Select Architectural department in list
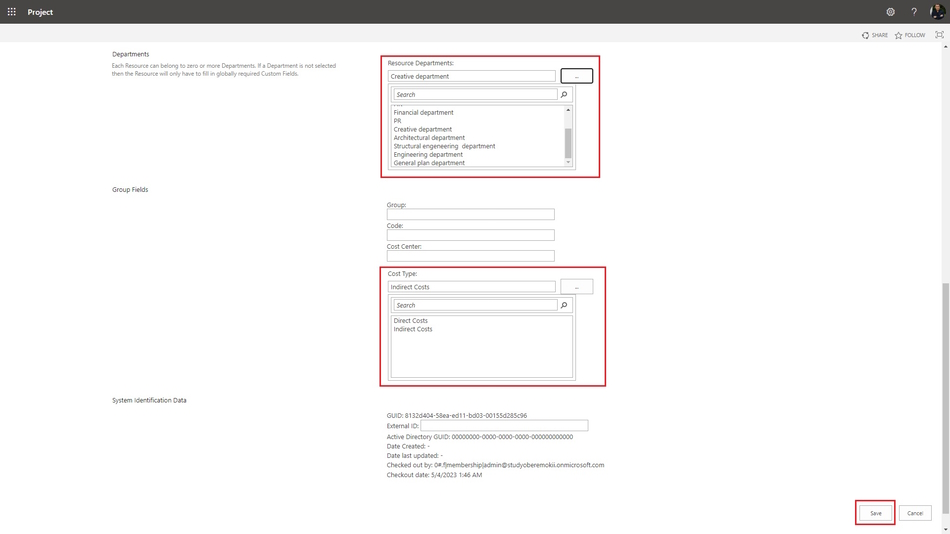950x534 pixels. click(x=429, y=138)
